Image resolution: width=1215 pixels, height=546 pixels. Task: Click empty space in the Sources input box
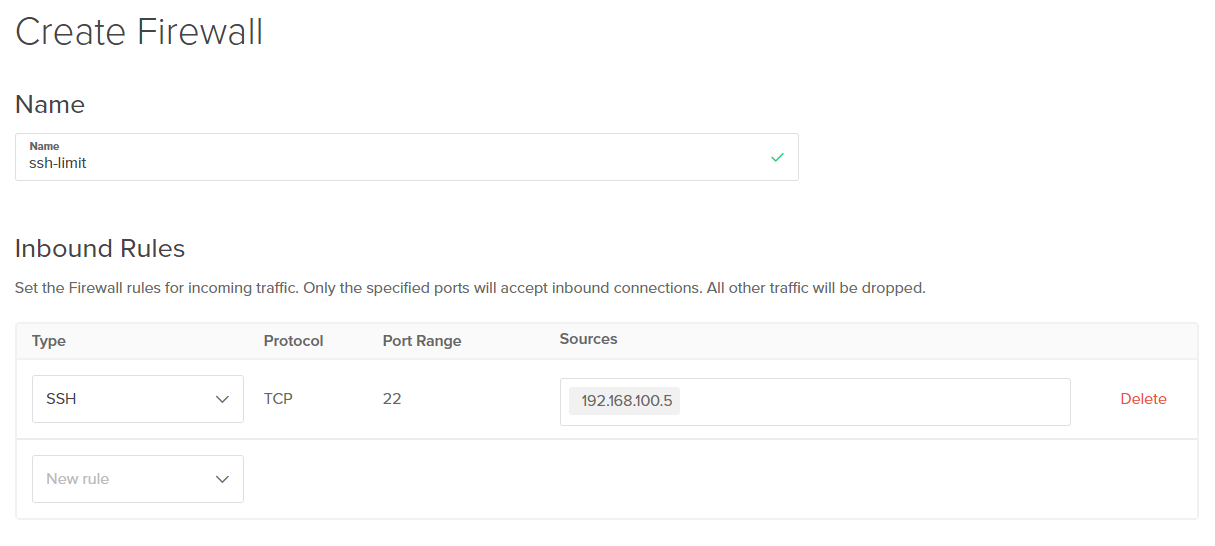[870, 401]
